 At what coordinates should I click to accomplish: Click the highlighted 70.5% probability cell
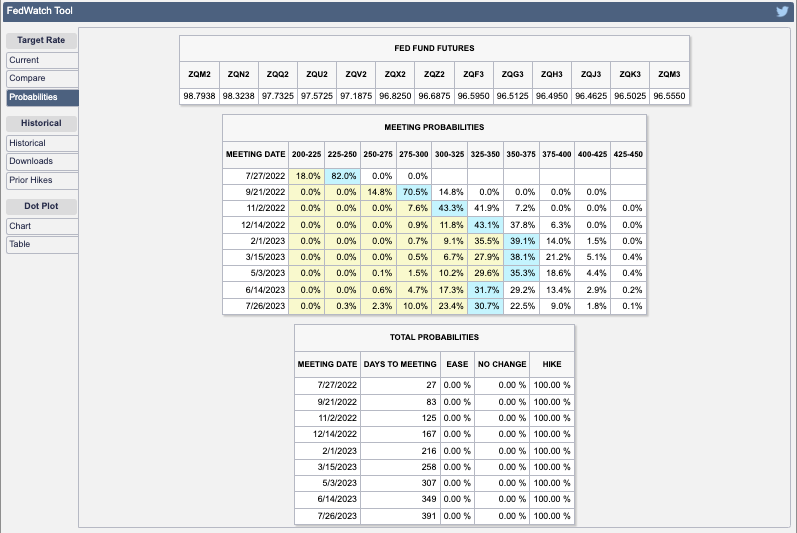(414, 192)
